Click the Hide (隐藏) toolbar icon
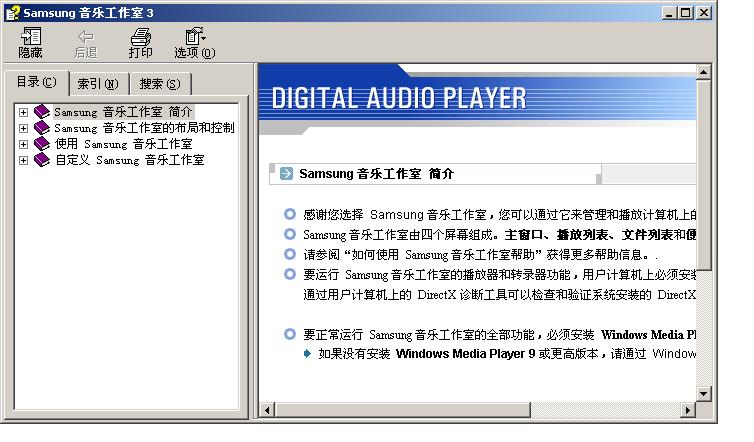 (31, 43)
